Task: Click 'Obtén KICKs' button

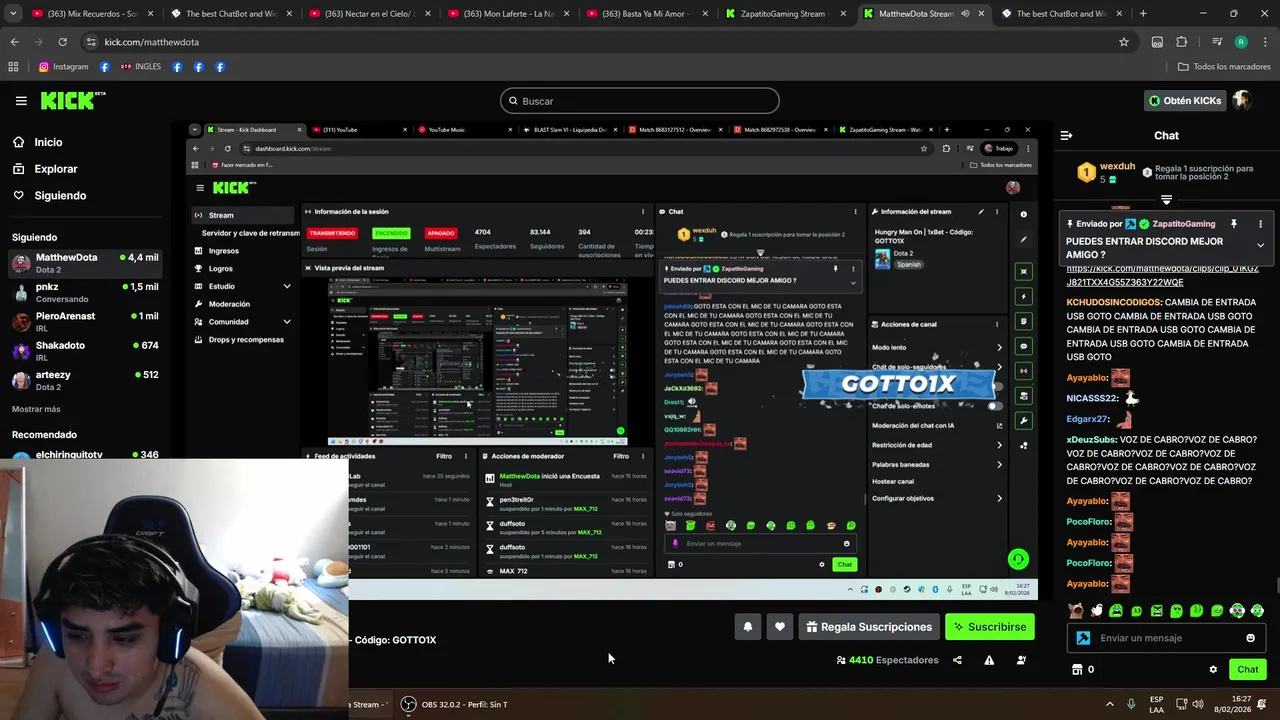Action: pyautogui.click(x=1185, y=100)
